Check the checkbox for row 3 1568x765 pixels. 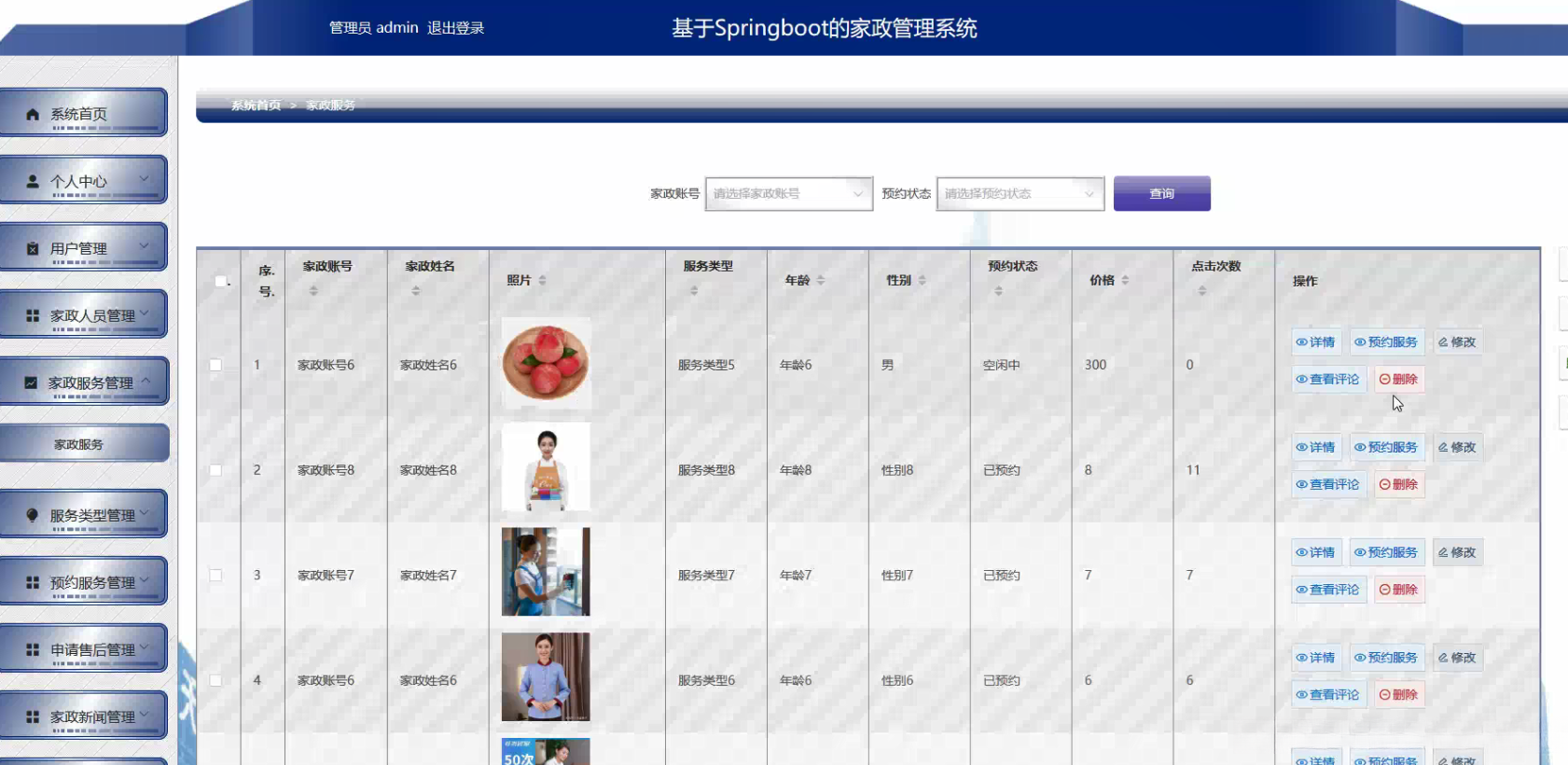pos(215,576)
